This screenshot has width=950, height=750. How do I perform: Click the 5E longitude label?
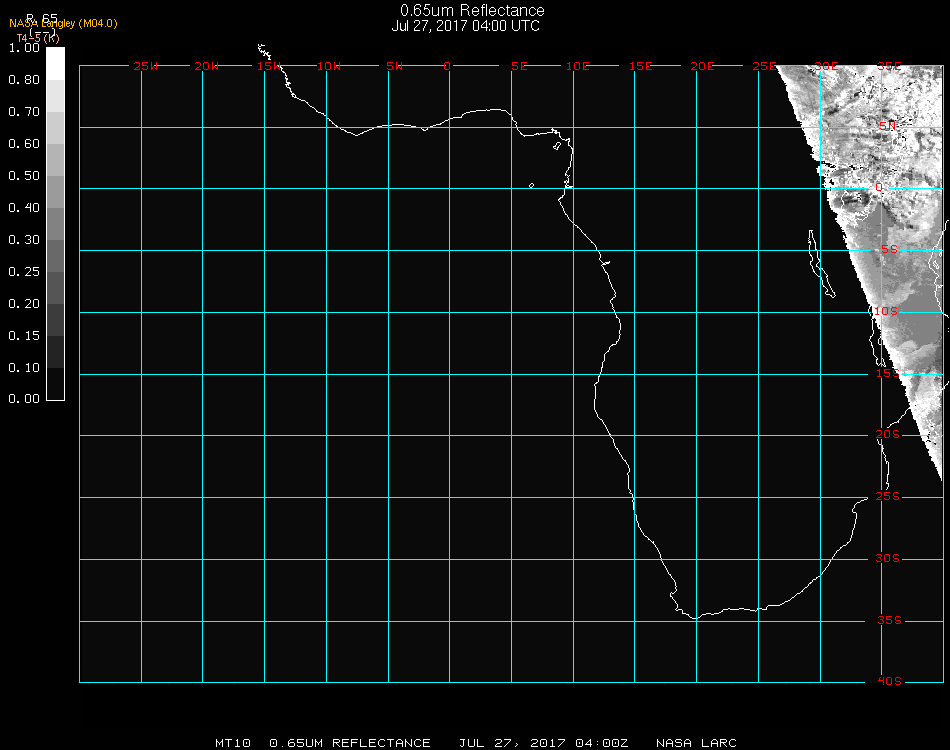click(x=519, y=66)
